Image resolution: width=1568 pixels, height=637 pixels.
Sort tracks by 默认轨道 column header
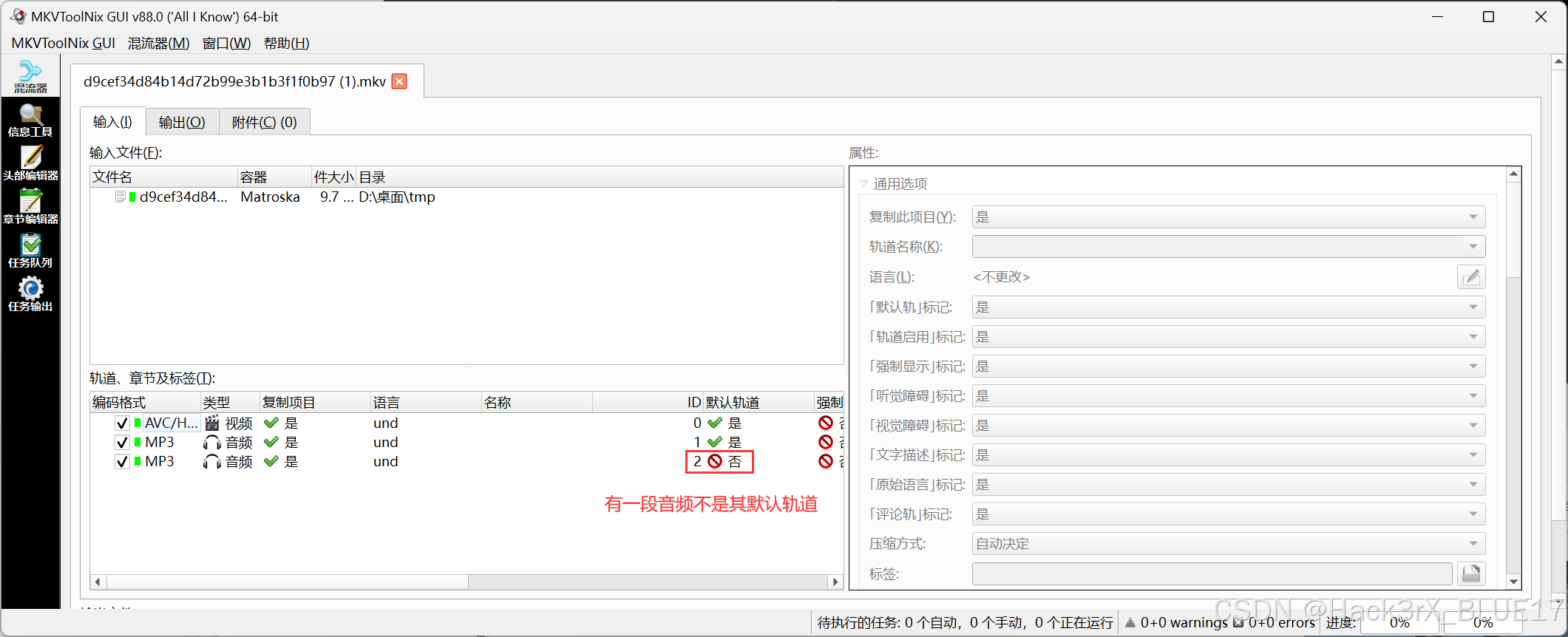[758, 402]
